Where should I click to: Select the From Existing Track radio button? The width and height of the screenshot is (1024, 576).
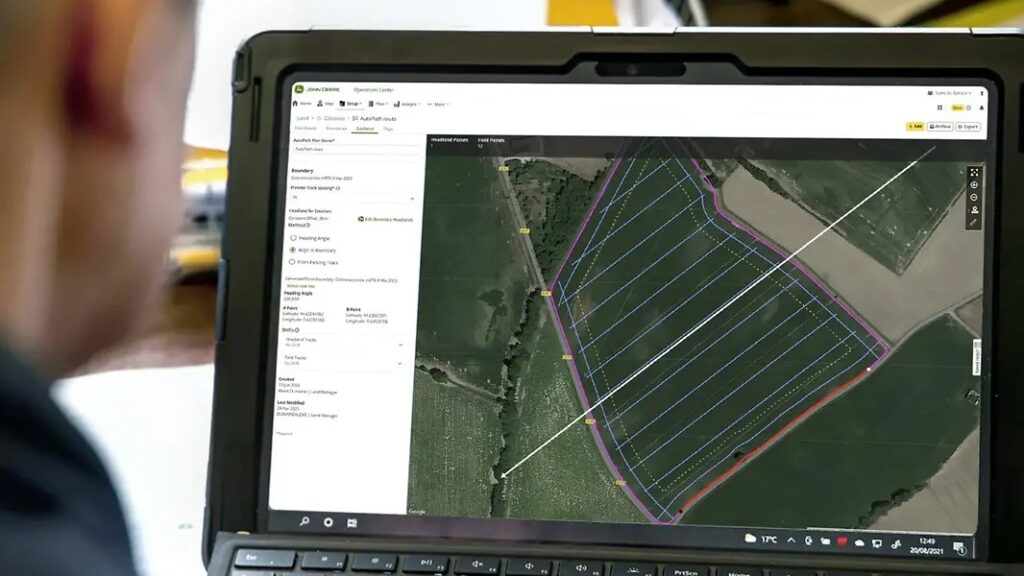click(292, 262)
